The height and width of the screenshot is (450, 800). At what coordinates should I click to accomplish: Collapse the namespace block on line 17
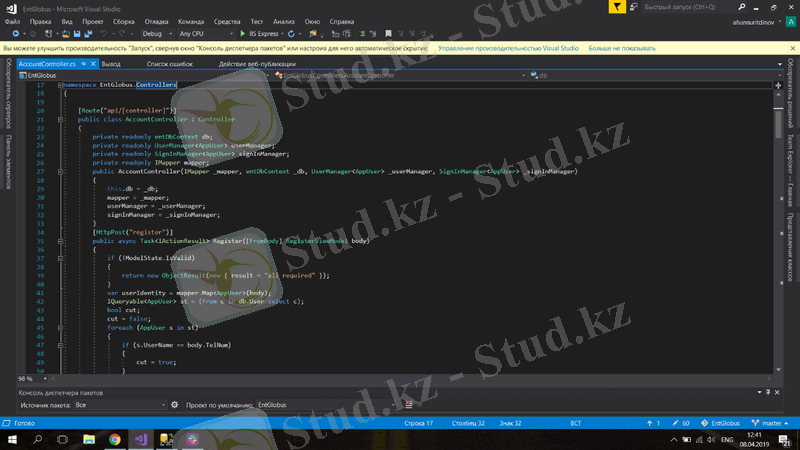pos(60,85)
